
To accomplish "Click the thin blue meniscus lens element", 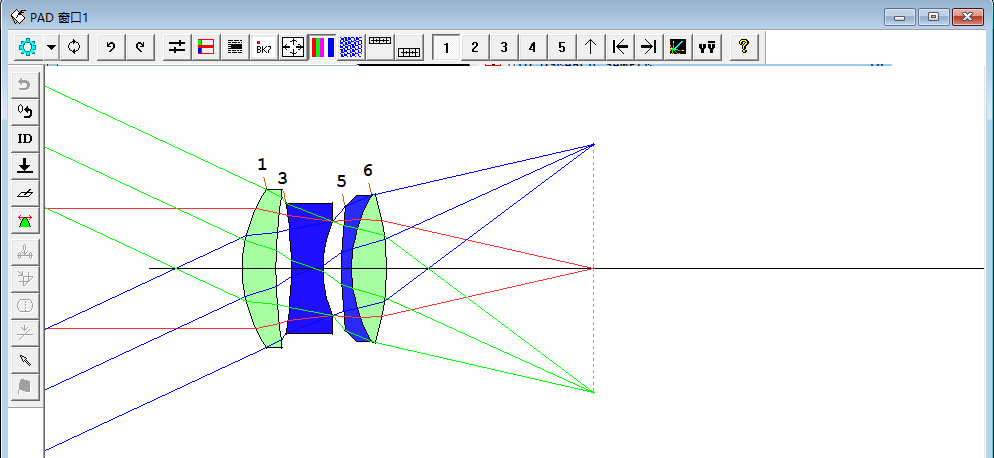I will [347, 268].
